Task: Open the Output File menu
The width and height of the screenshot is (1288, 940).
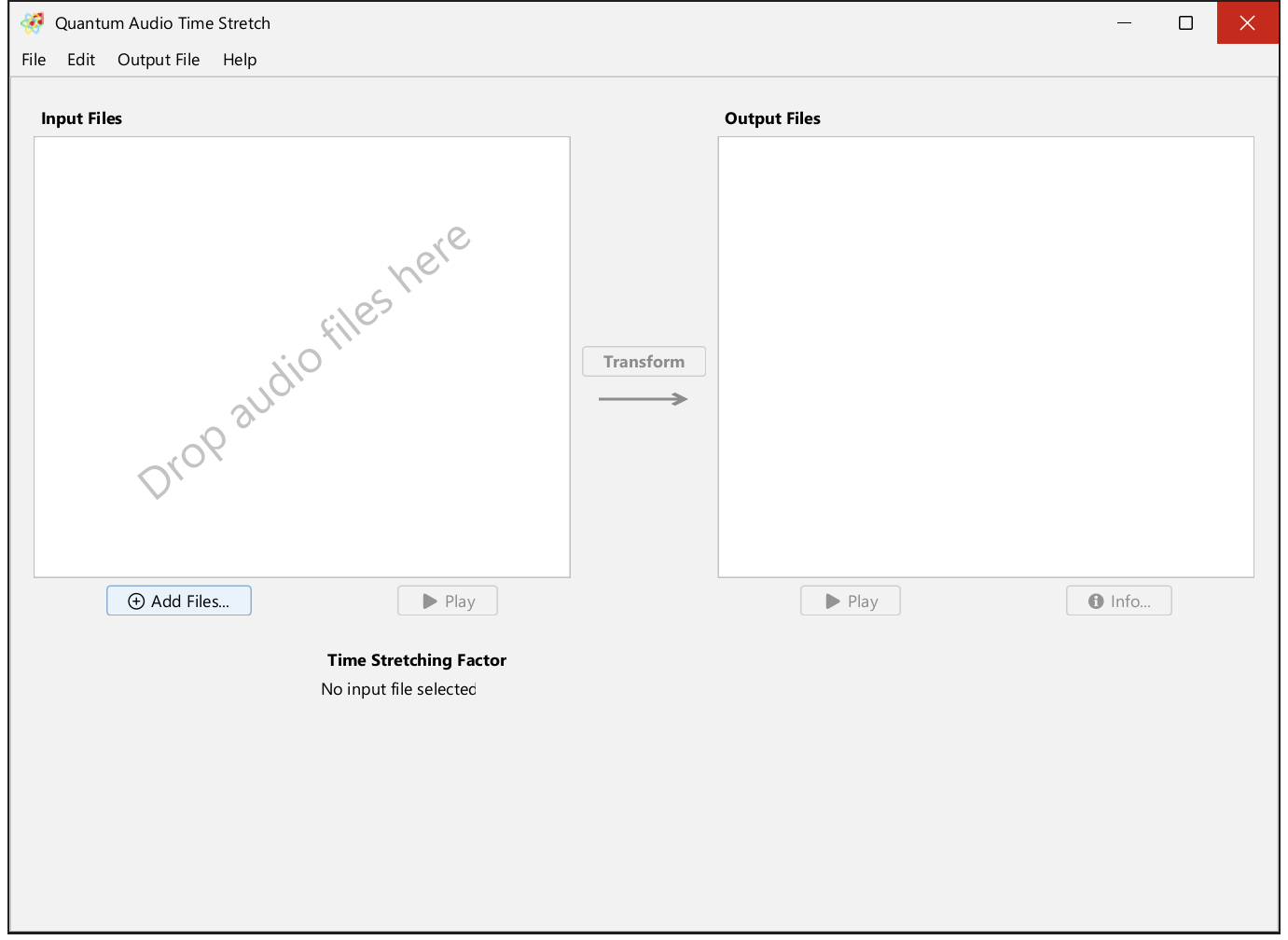Action: coord(159,60)
